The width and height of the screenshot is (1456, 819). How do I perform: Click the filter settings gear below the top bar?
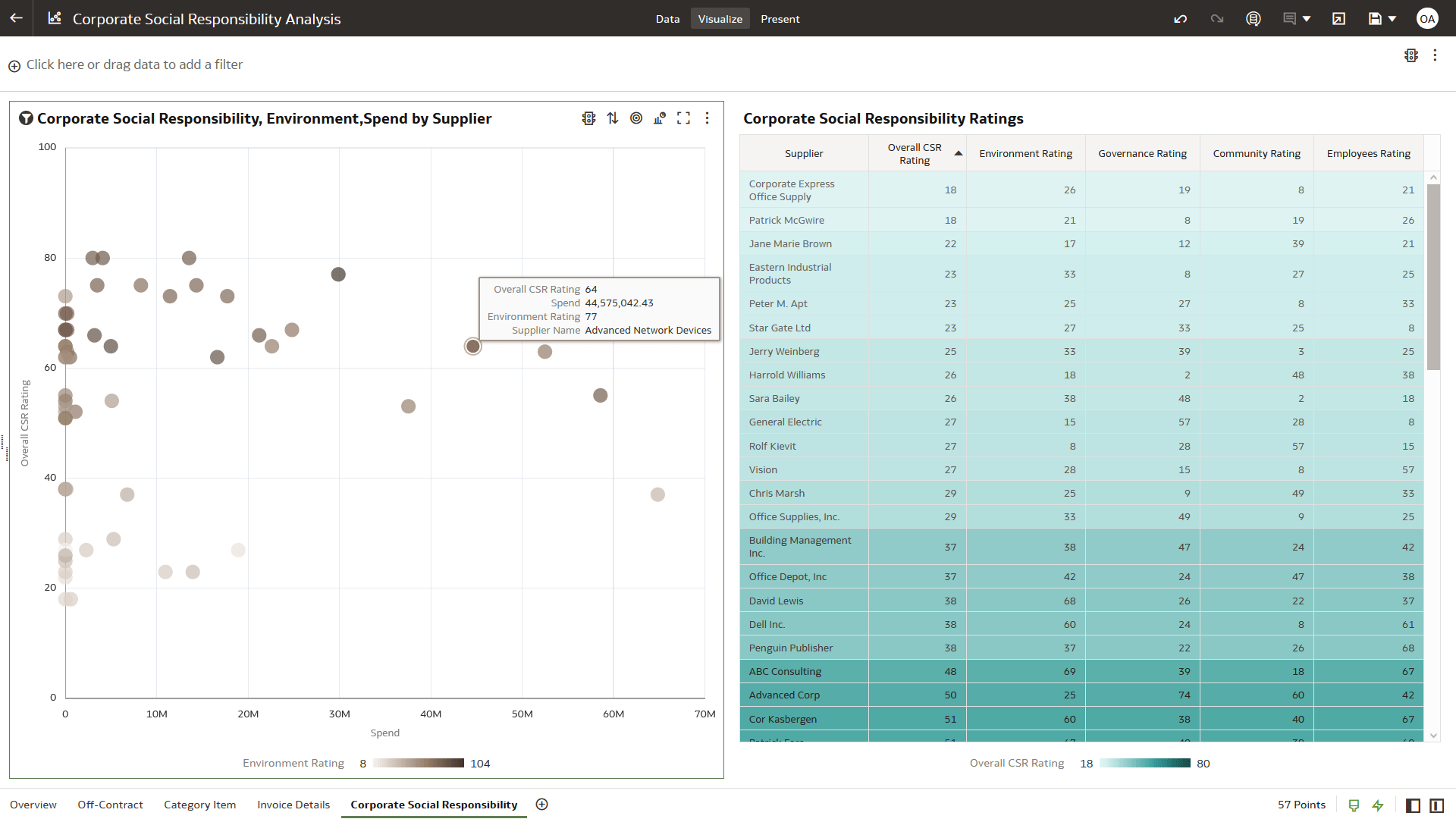coord(1411,55)
